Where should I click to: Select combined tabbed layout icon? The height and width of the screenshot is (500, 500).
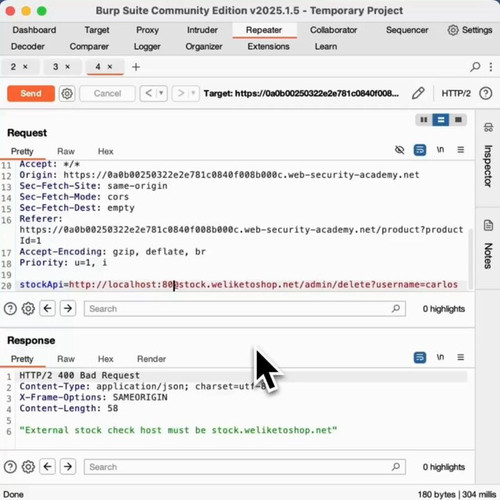(458, 120)
